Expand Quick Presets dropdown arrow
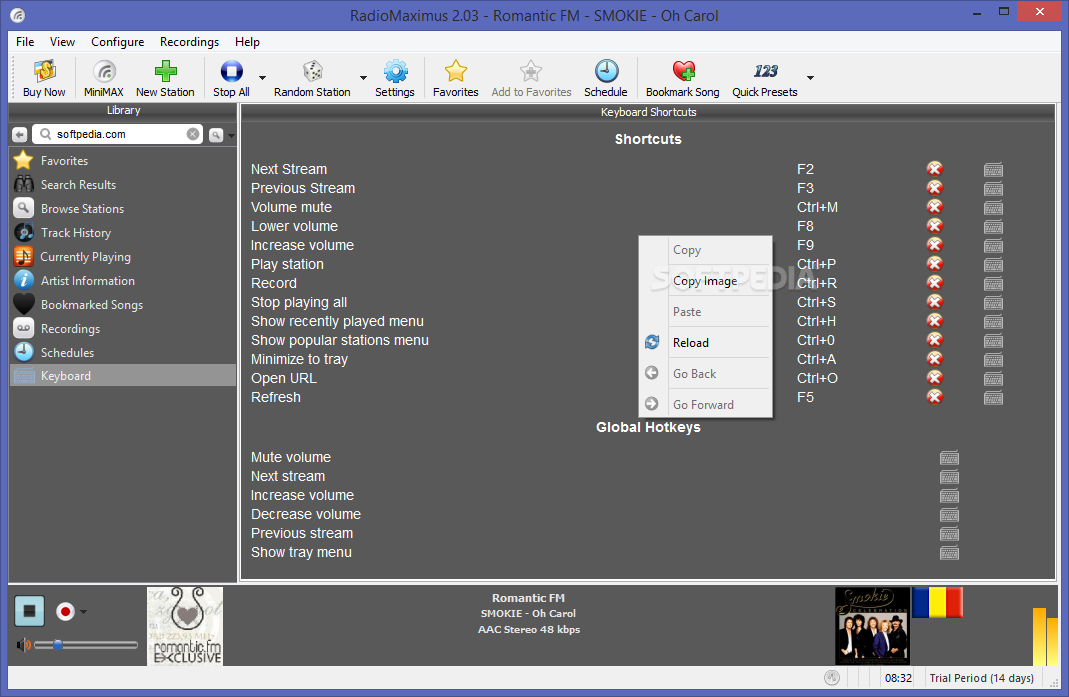This screenshot has height=697, width=1069. pyautogui.click(x=810, y=78)
